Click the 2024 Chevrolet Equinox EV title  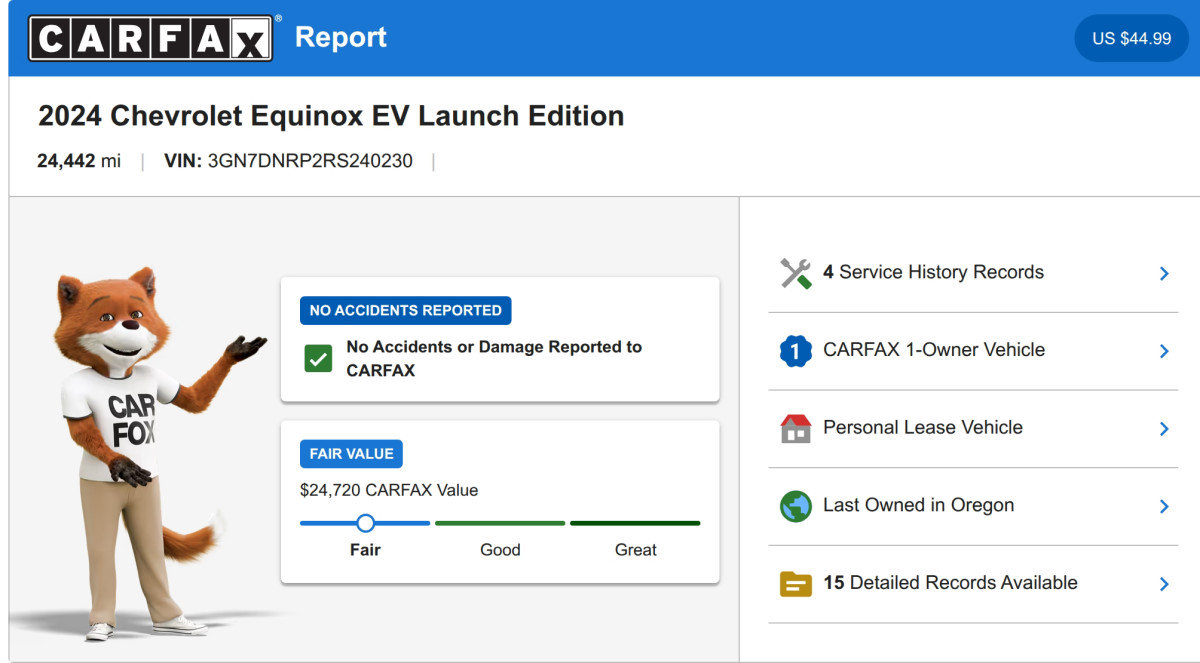(331, 116)
